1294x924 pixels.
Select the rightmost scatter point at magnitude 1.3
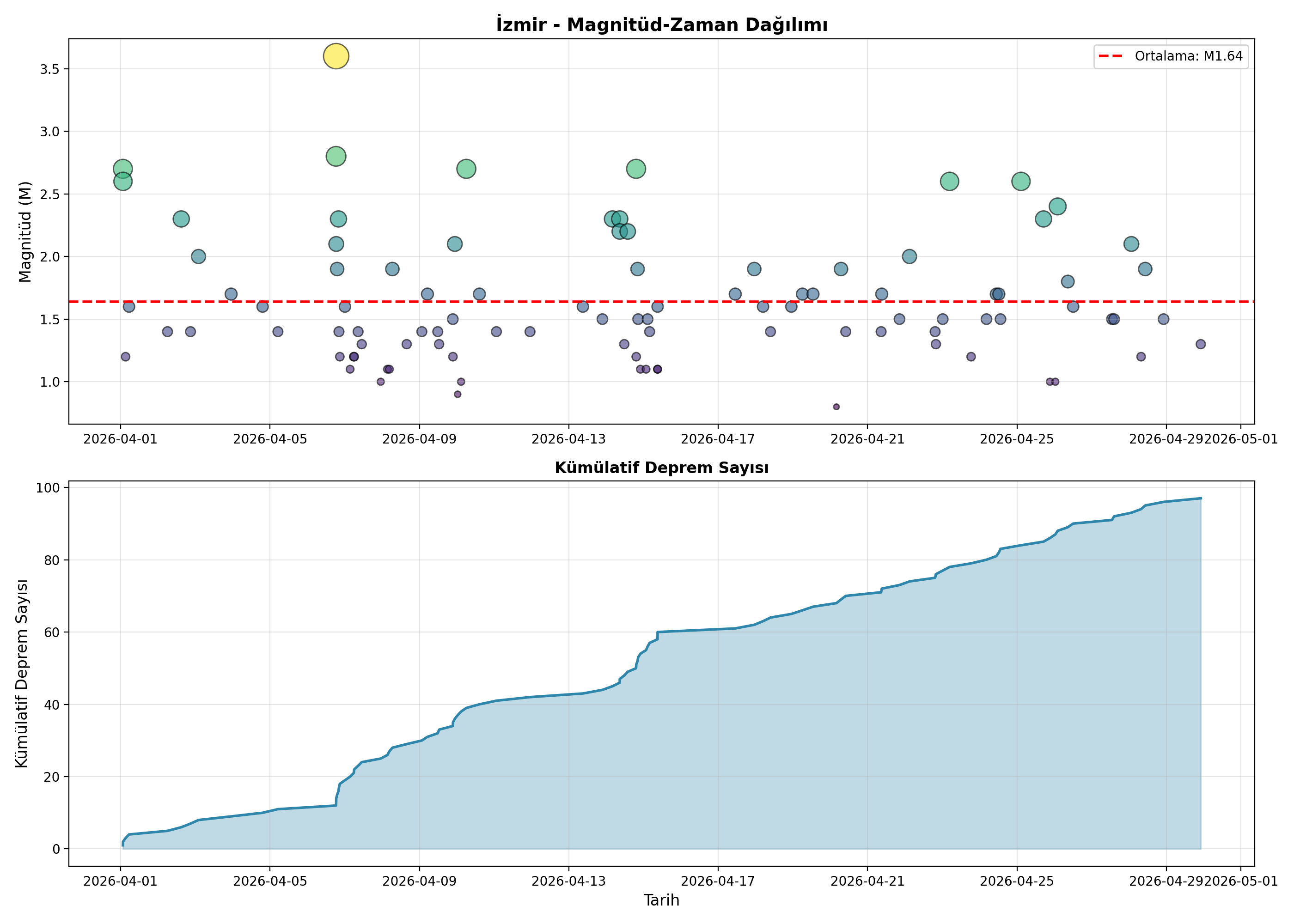(1201, 344)
